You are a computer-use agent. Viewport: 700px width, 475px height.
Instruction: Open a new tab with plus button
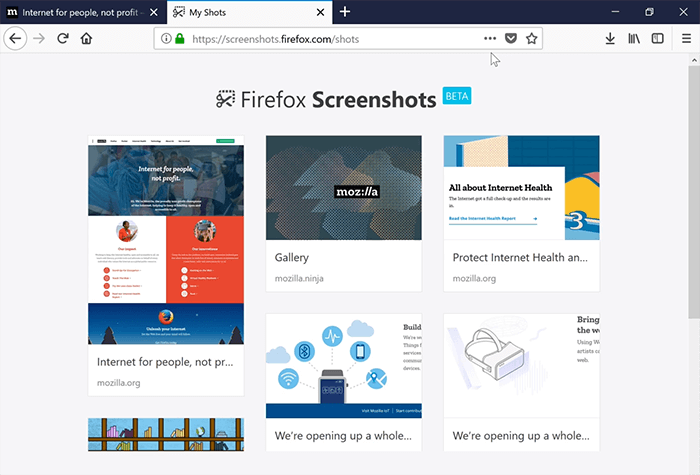pyautogui.click(x=345, y=11)
